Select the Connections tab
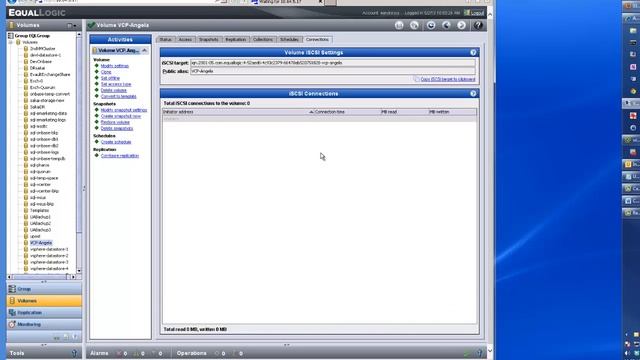This screenshot has height=360, width=640. [317, 40]
